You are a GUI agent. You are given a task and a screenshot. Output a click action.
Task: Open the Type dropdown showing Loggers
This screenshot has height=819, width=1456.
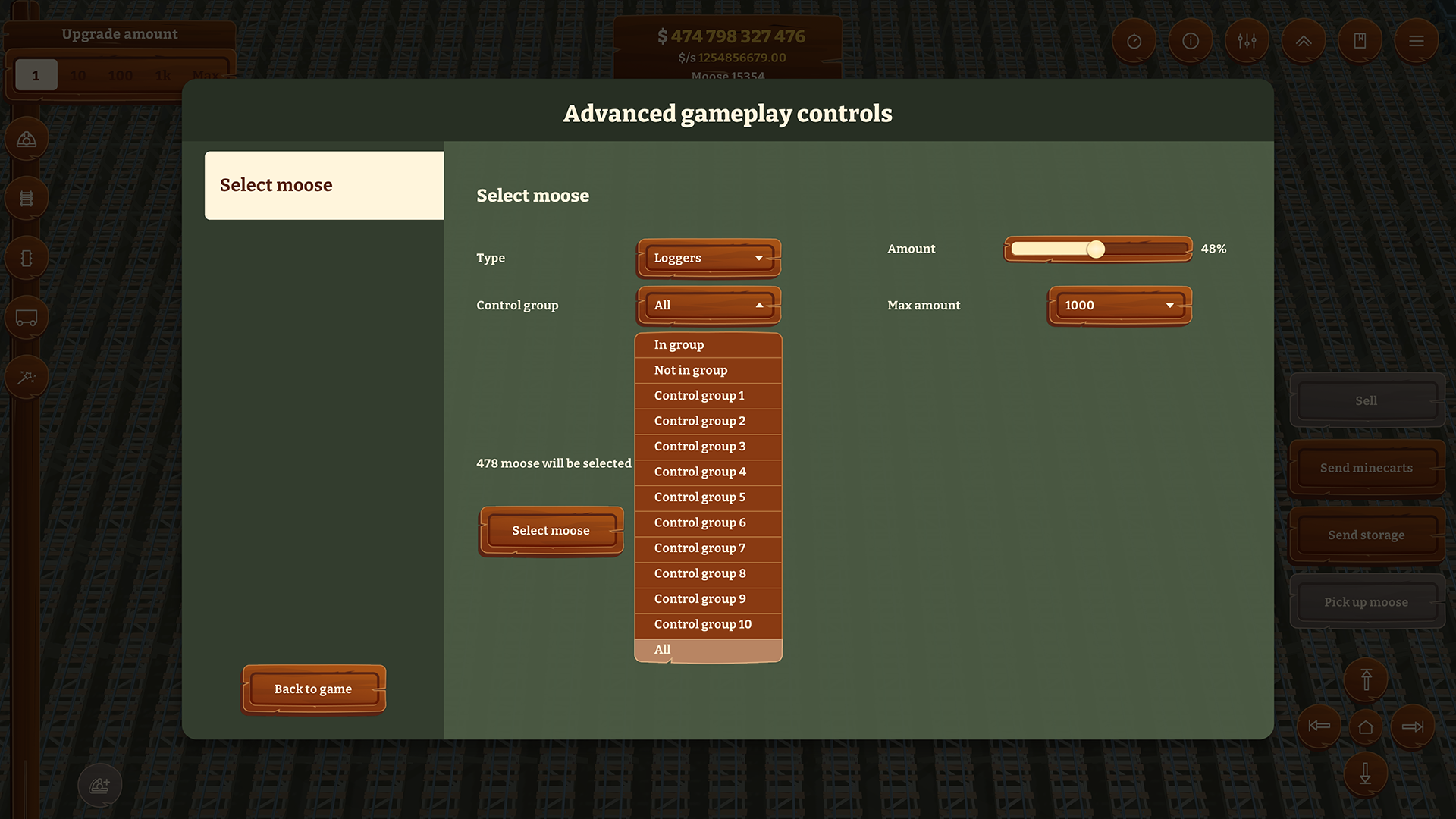(708, 258)
